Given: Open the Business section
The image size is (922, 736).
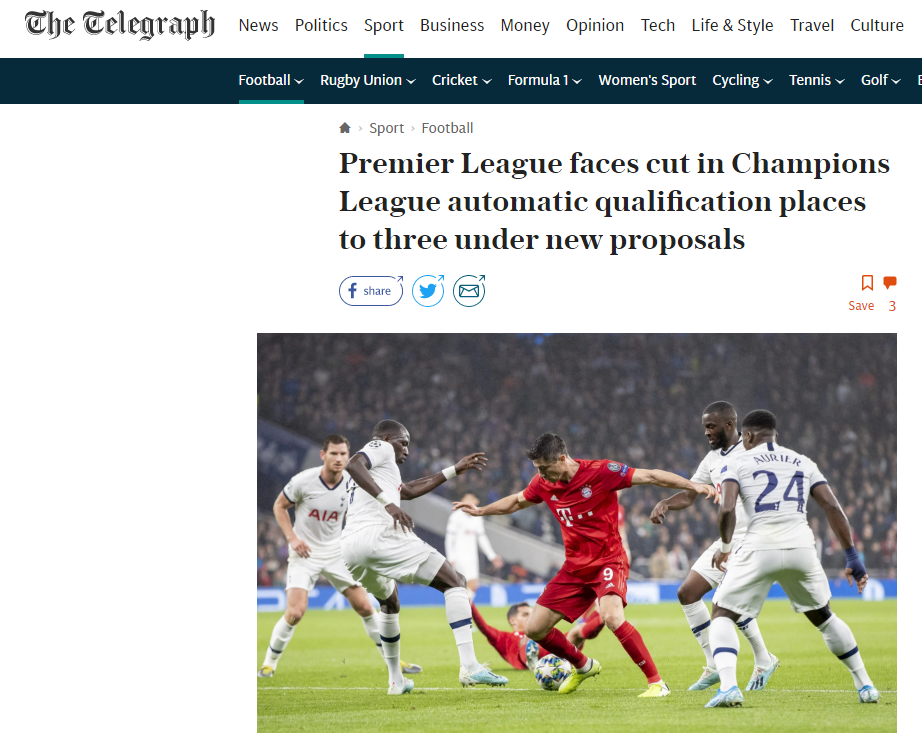Looking at the screenshot, I should tap(452, 25).
